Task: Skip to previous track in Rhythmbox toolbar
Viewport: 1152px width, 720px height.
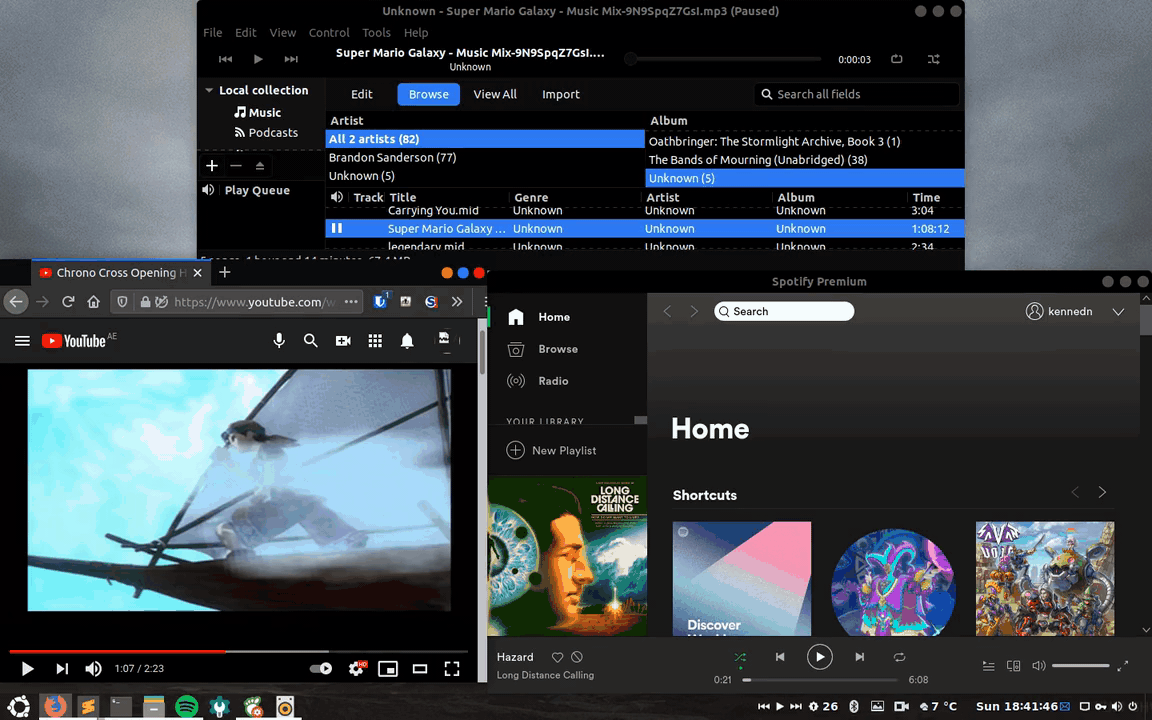Action: click(x=226, y=59)
